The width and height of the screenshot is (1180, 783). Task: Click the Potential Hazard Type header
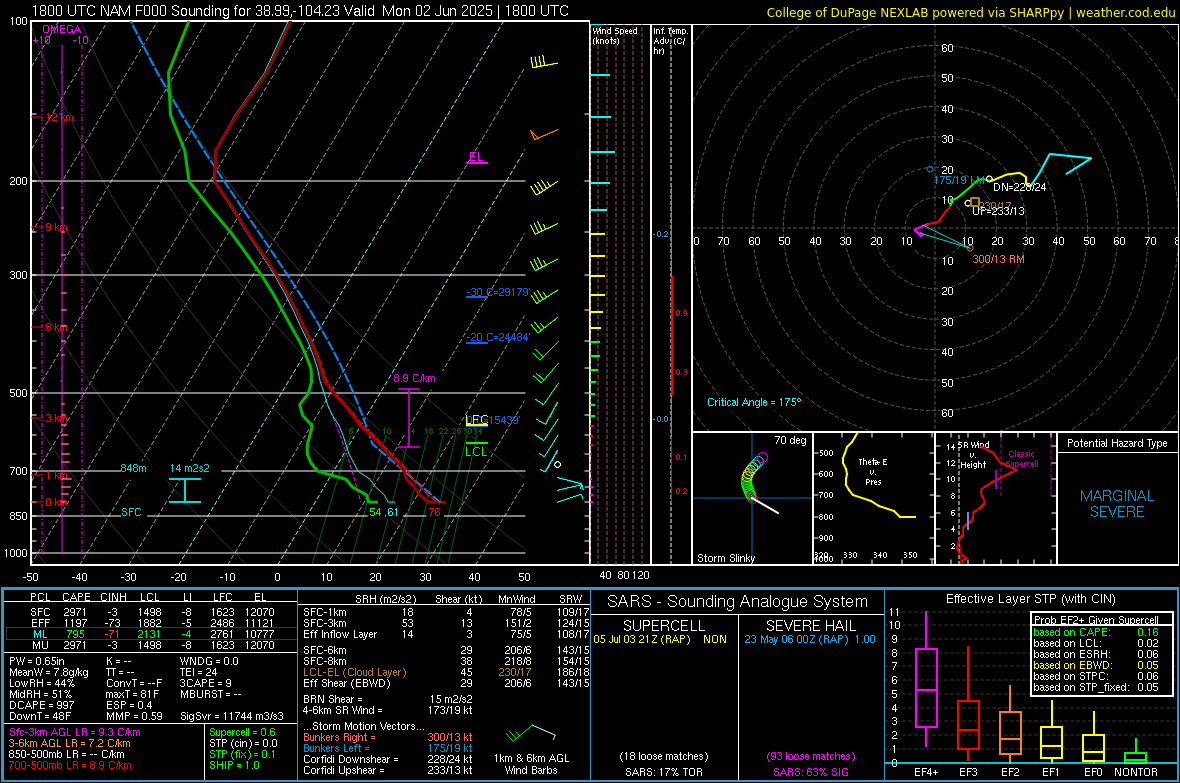pyautogui.click(x=1118, y=443)
